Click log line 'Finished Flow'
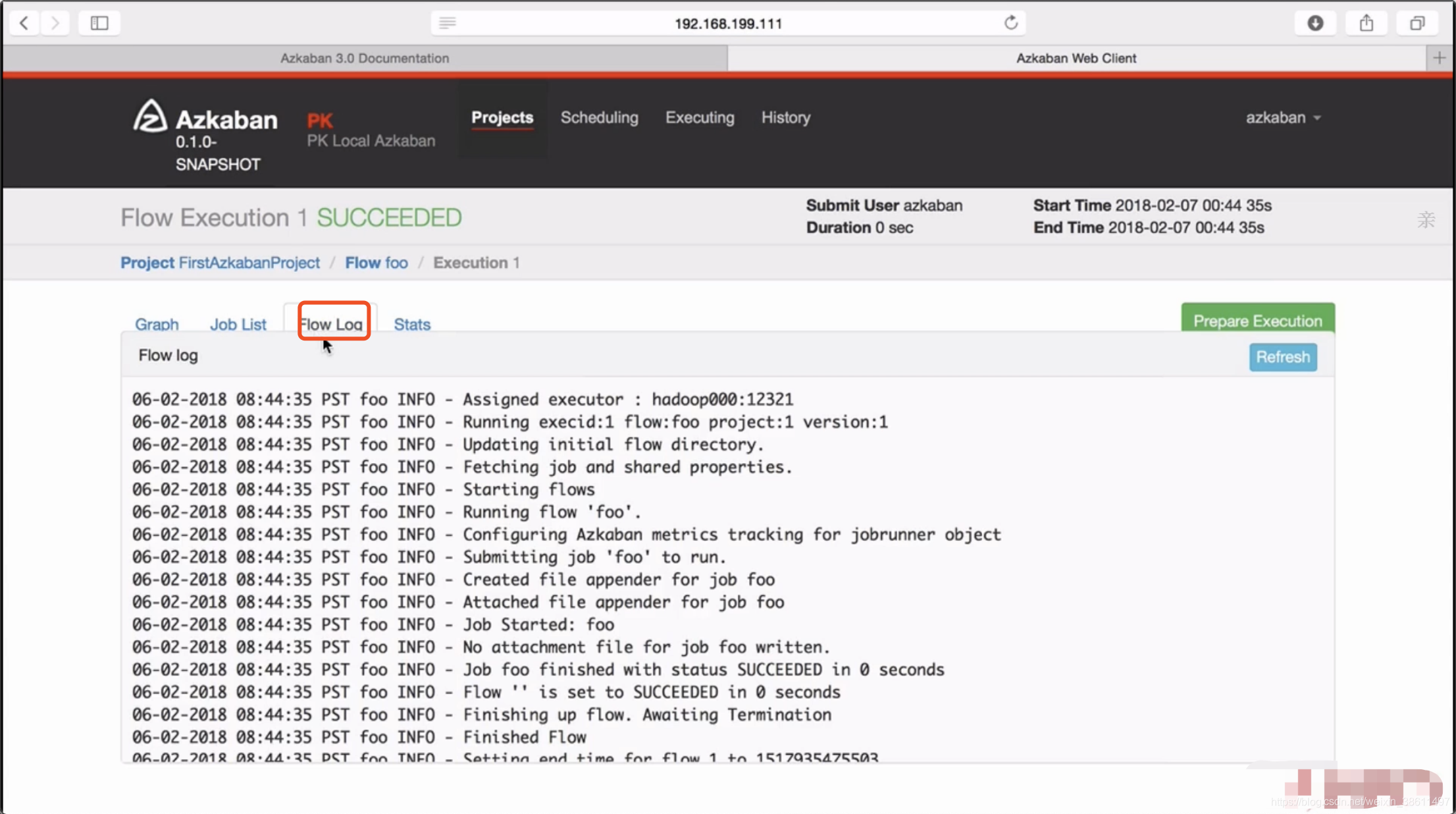This screenshot has height=814, width=1456. [359, 736]
